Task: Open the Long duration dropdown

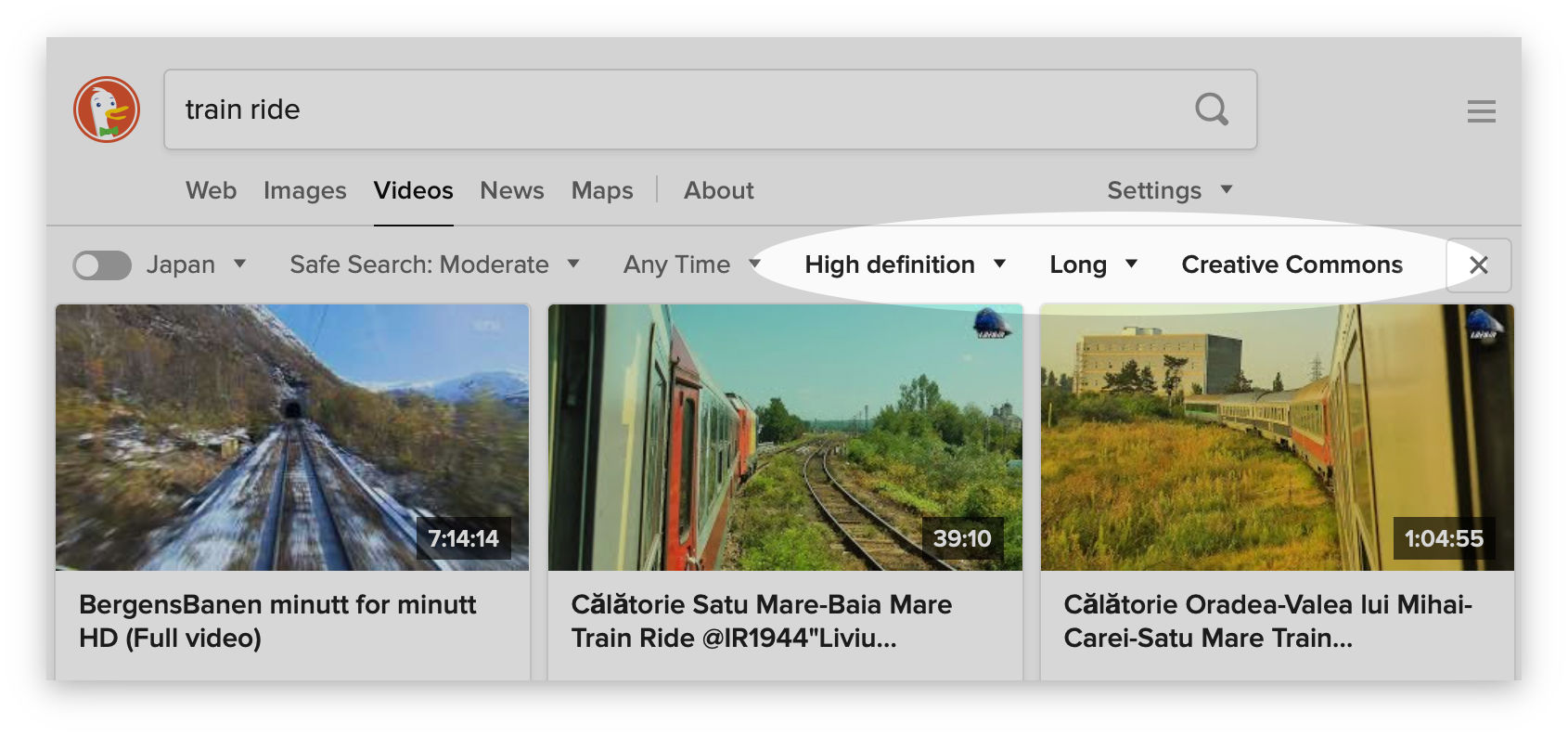Action: [x=1093, y=265]
